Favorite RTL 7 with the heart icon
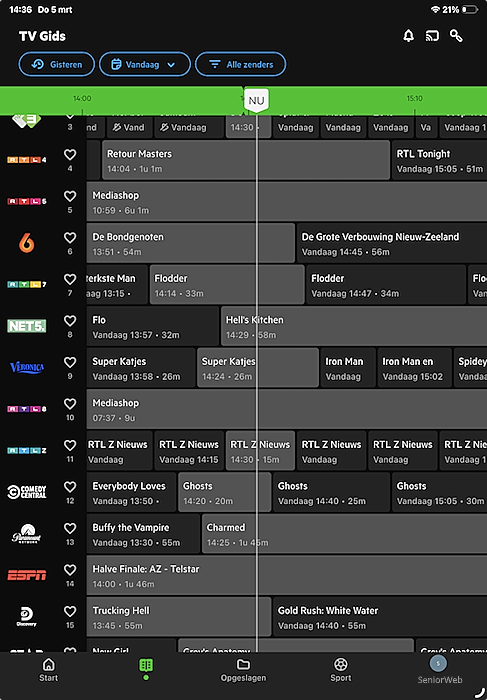The width and height of the screenshot is (487, 700). pyautogui.click(x=70, y=279)
